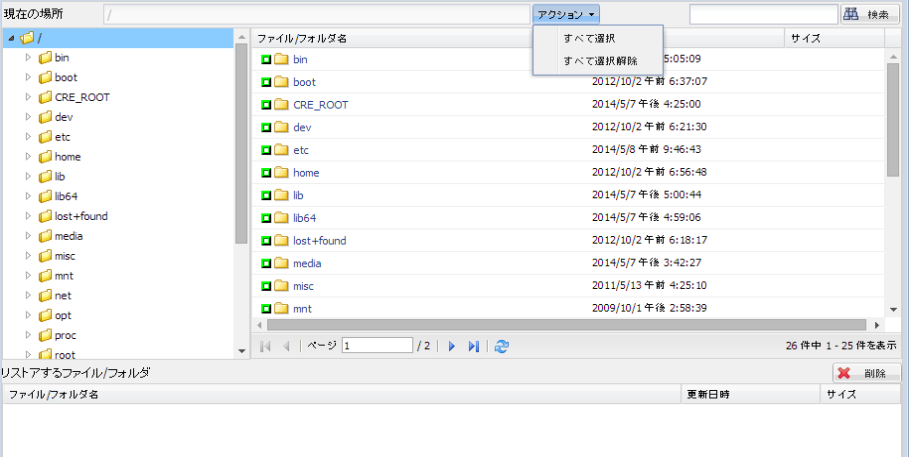Select the opt folder in tree
This screenshot has height=457, width=909.
[x=63, y=315]
